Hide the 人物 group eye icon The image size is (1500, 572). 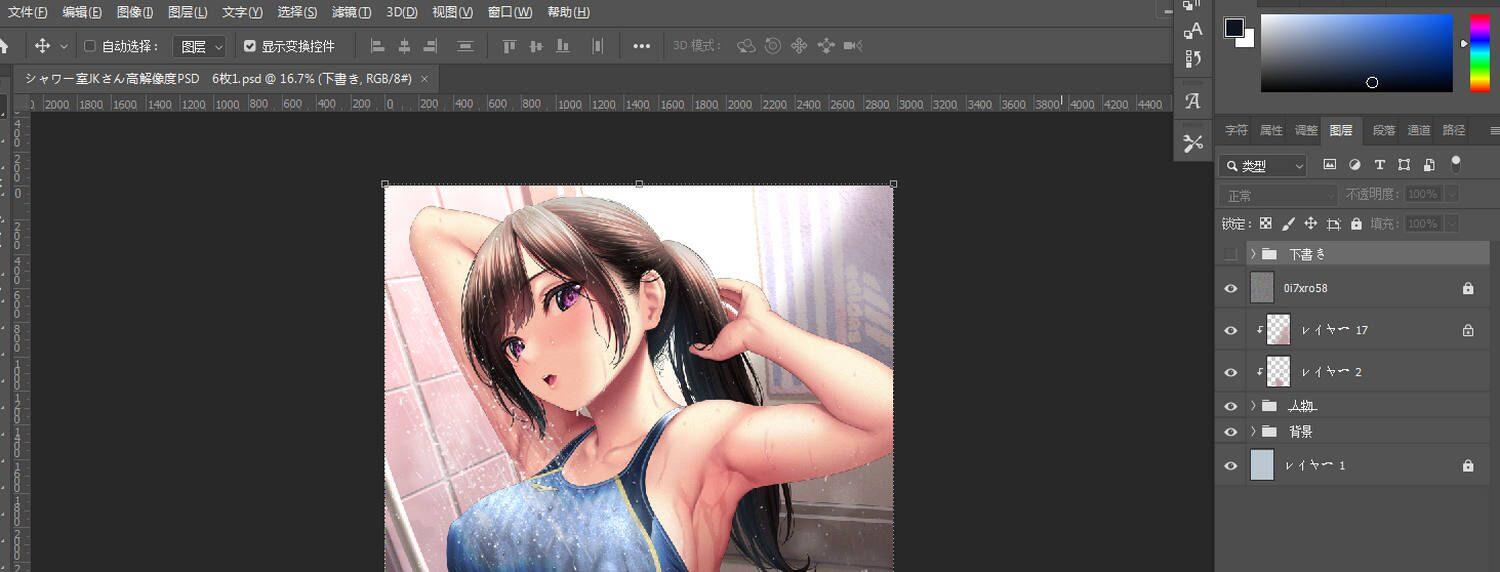pos(1231,406)
